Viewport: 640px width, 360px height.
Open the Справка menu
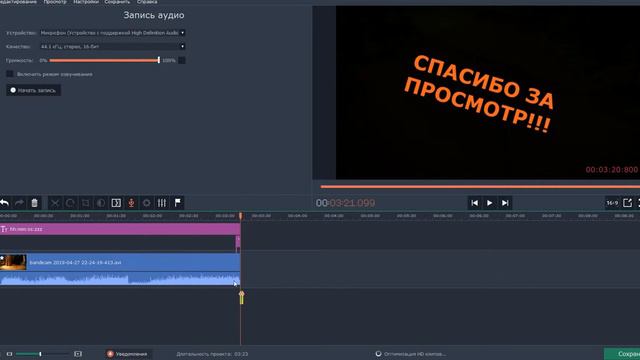coord(147,2)
